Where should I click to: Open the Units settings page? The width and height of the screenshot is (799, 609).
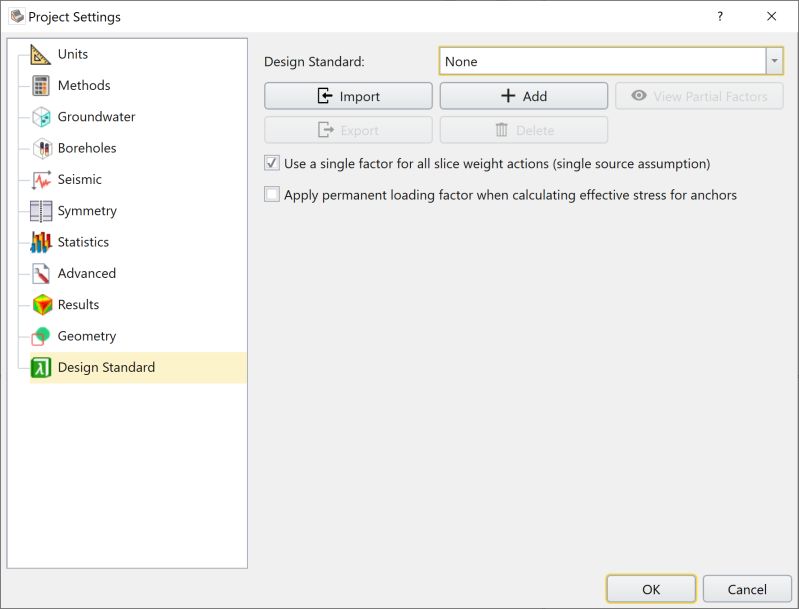coord(72,54)
